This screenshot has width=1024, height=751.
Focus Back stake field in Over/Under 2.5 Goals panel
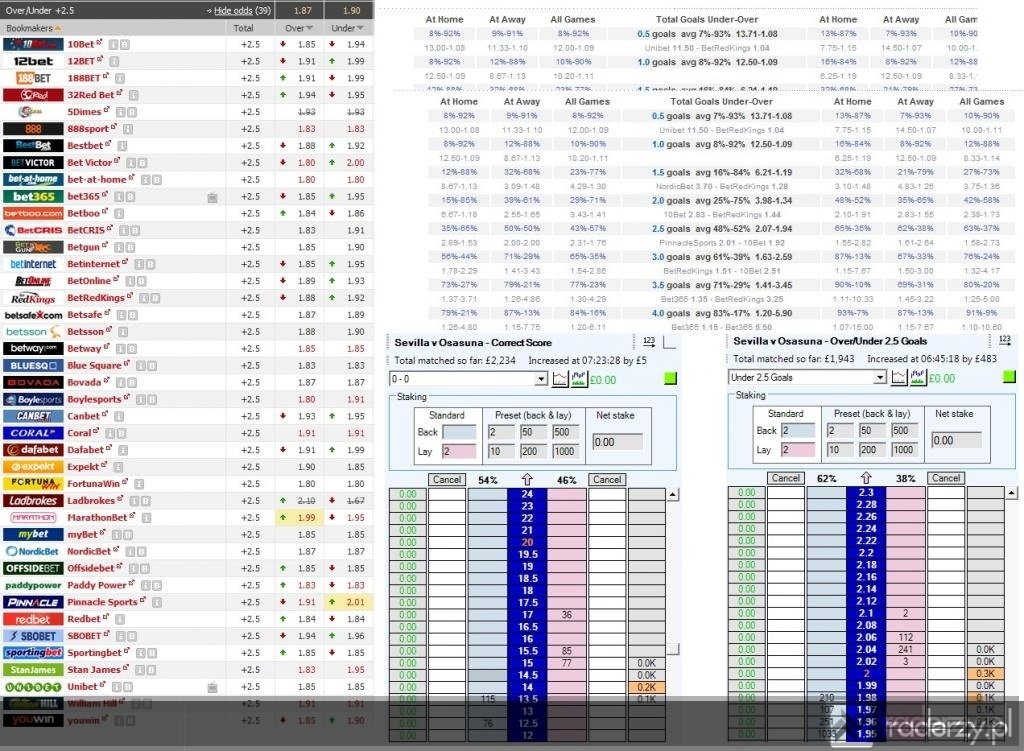tap(798, 430)
